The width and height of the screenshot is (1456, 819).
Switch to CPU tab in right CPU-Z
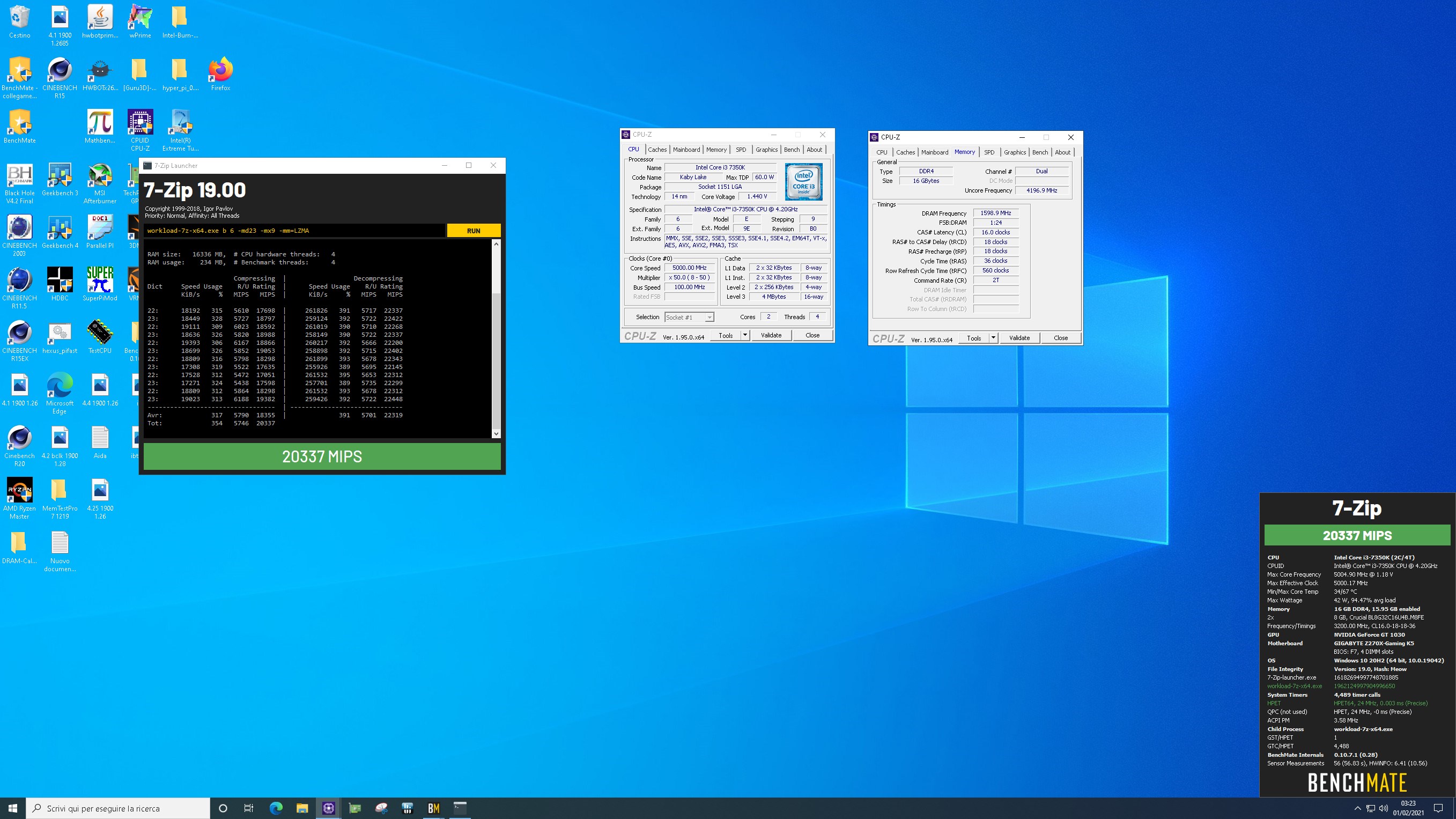click(882, 152)
